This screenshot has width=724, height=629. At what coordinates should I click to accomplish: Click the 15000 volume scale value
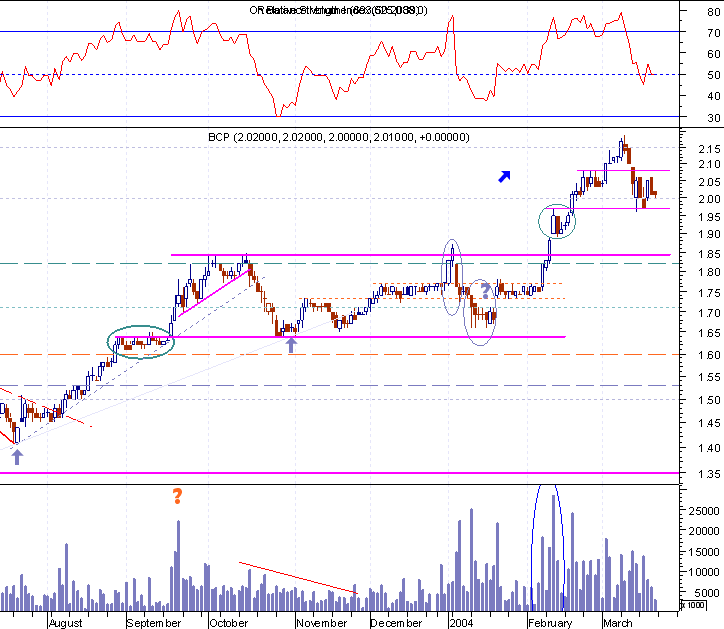[x=704, y=552]
